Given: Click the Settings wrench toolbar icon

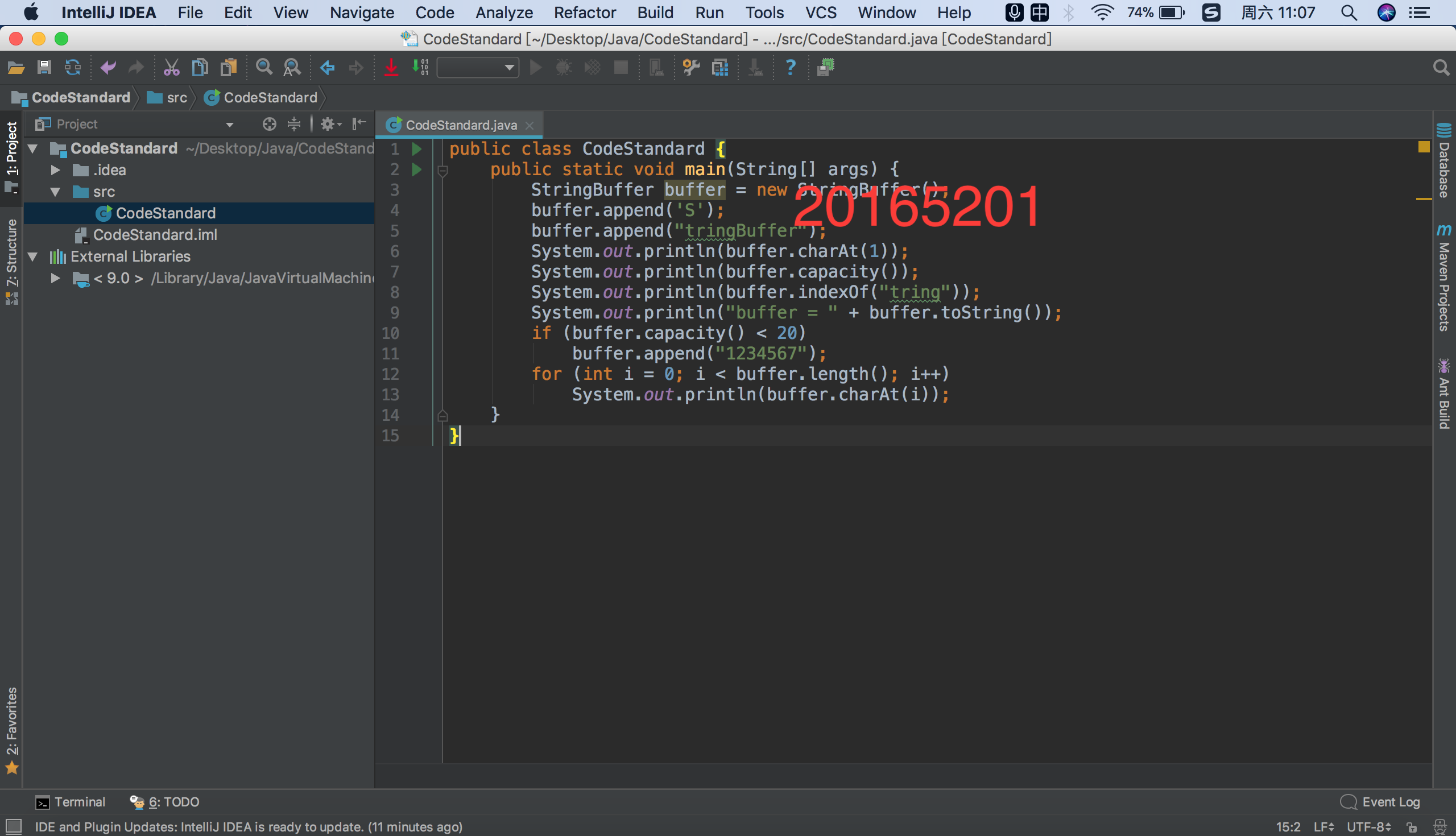Looking at the screenshot, I should tap(691, 68).
